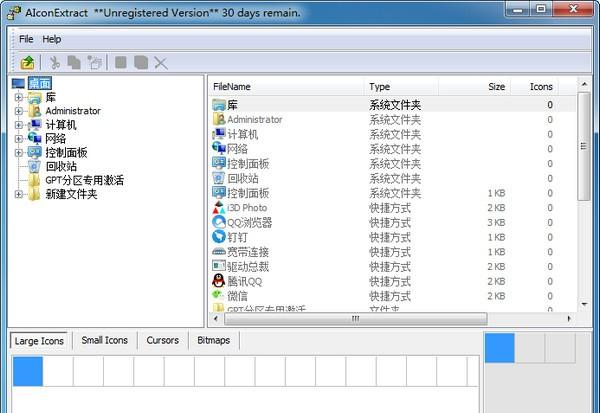Image resolution: width=600 pixels, height=413 pixels.
Task: Select 新建文件夹 in the folder tree
Action: pyautogui.click(x=71, y=194)
